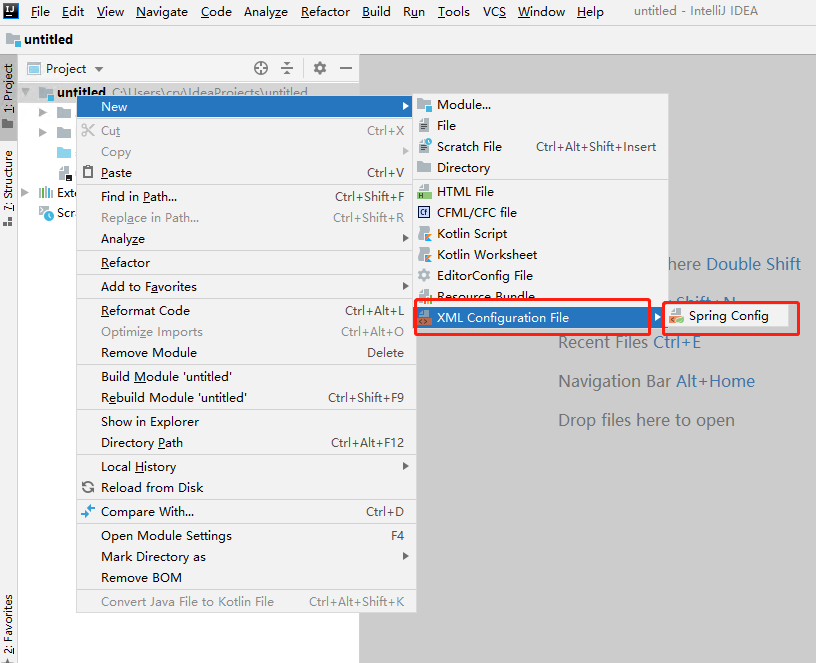Screen dimensions: 816x663
Task: Collapse the untitled root tree node
Action: point(26,93)
